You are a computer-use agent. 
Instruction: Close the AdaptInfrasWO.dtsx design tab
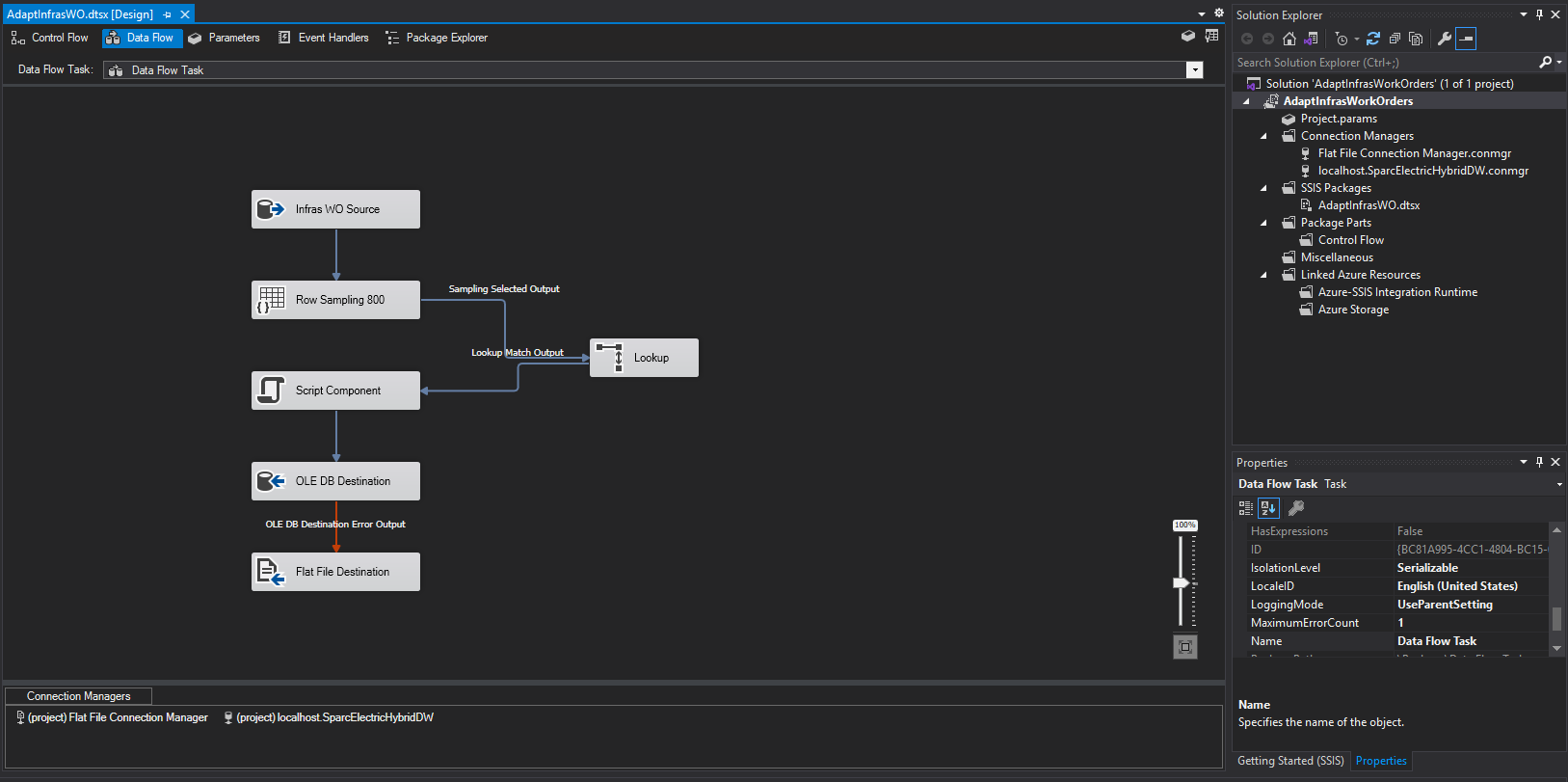[x=185, y=14]
